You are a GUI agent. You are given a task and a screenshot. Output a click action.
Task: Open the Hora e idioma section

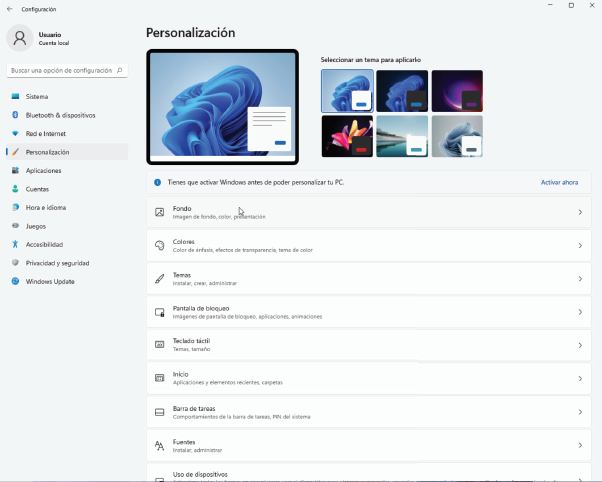pyautogui.click(x=67, y=207)
